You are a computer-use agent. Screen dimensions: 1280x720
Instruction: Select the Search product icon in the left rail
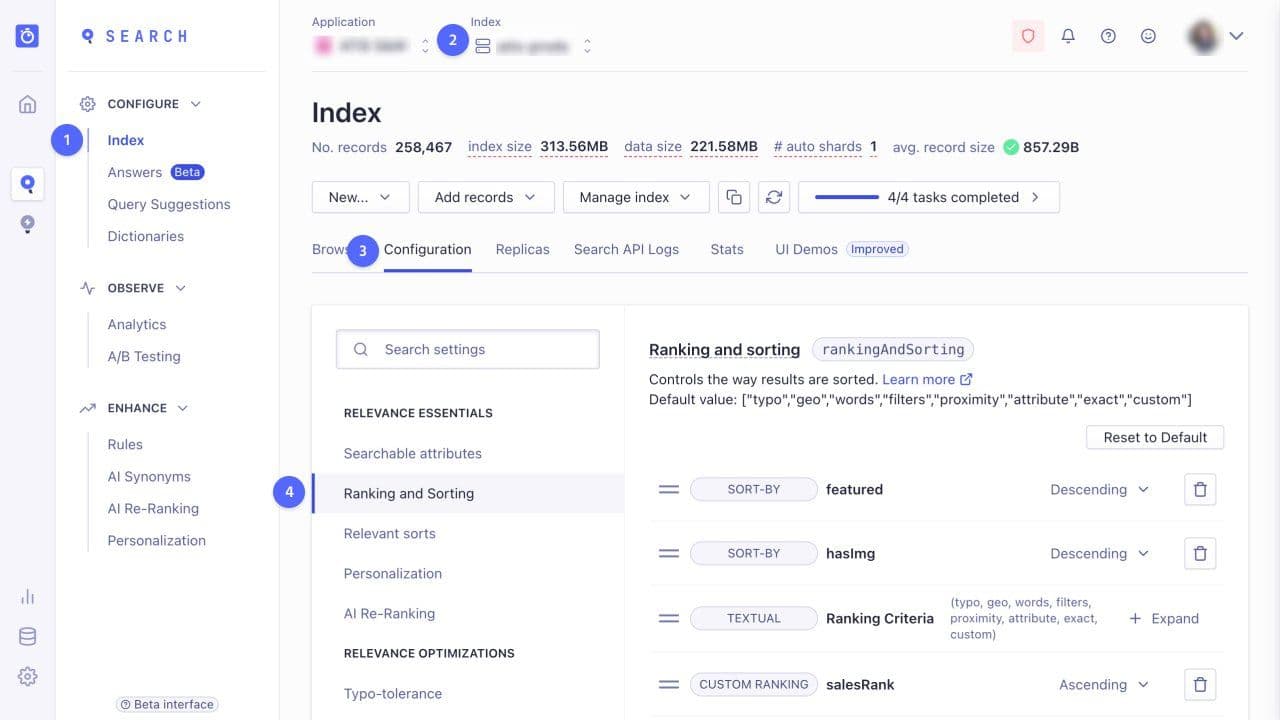click(28, 184)
